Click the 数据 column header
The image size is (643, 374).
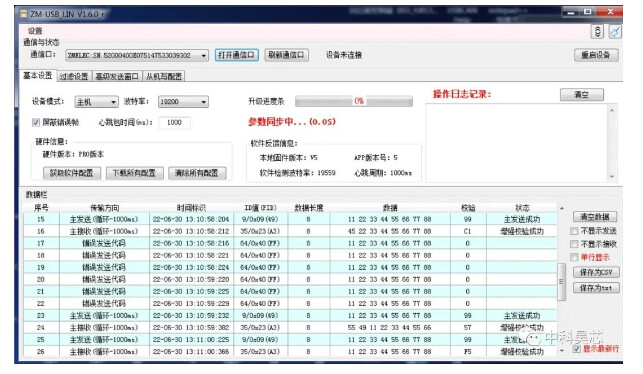click(390, 208)
